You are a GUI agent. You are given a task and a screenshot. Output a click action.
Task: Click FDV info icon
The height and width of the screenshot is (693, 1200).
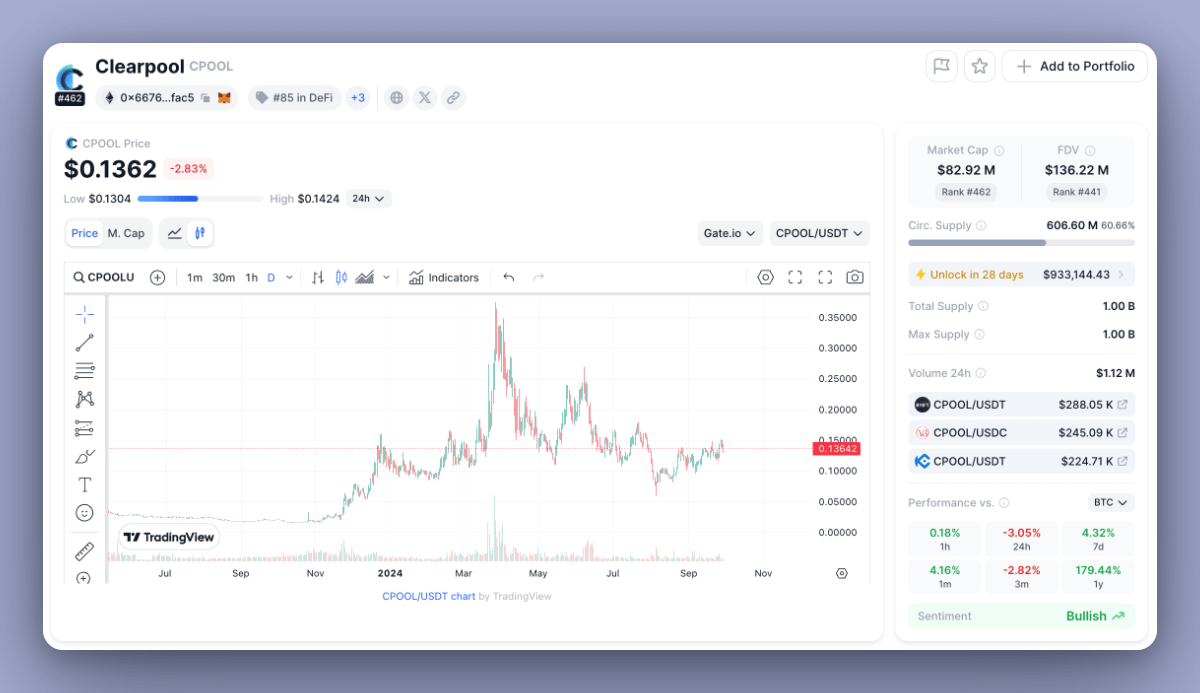coord(1090,150)
